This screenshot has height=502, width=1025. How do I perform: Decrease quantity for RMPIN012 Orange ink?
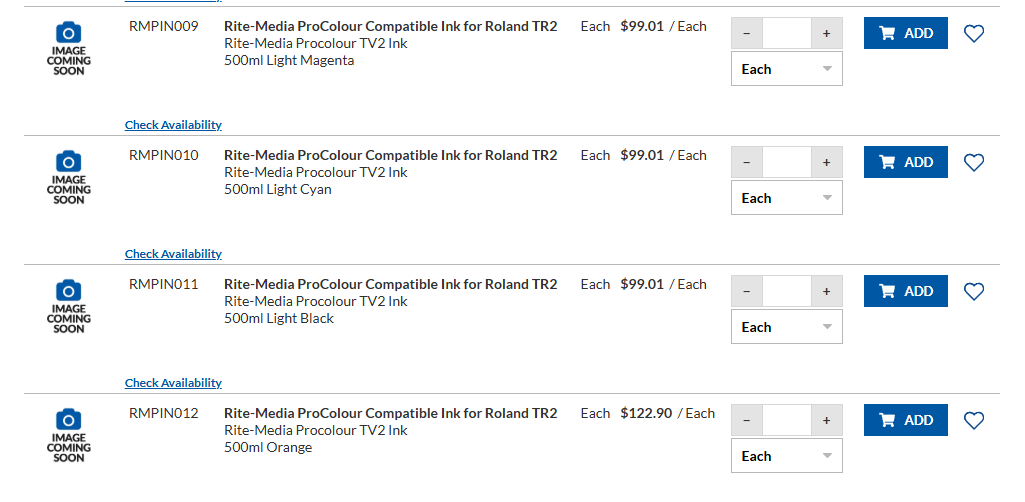tap(747, 420)
